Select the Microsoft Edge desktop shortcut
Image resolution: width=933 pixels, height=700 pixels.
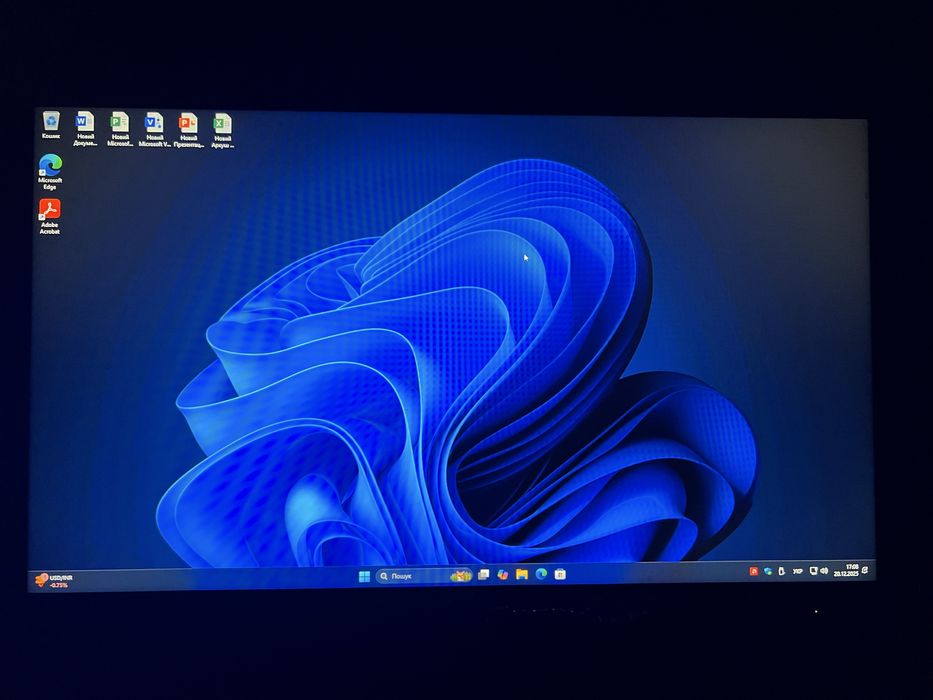point(51,172)
